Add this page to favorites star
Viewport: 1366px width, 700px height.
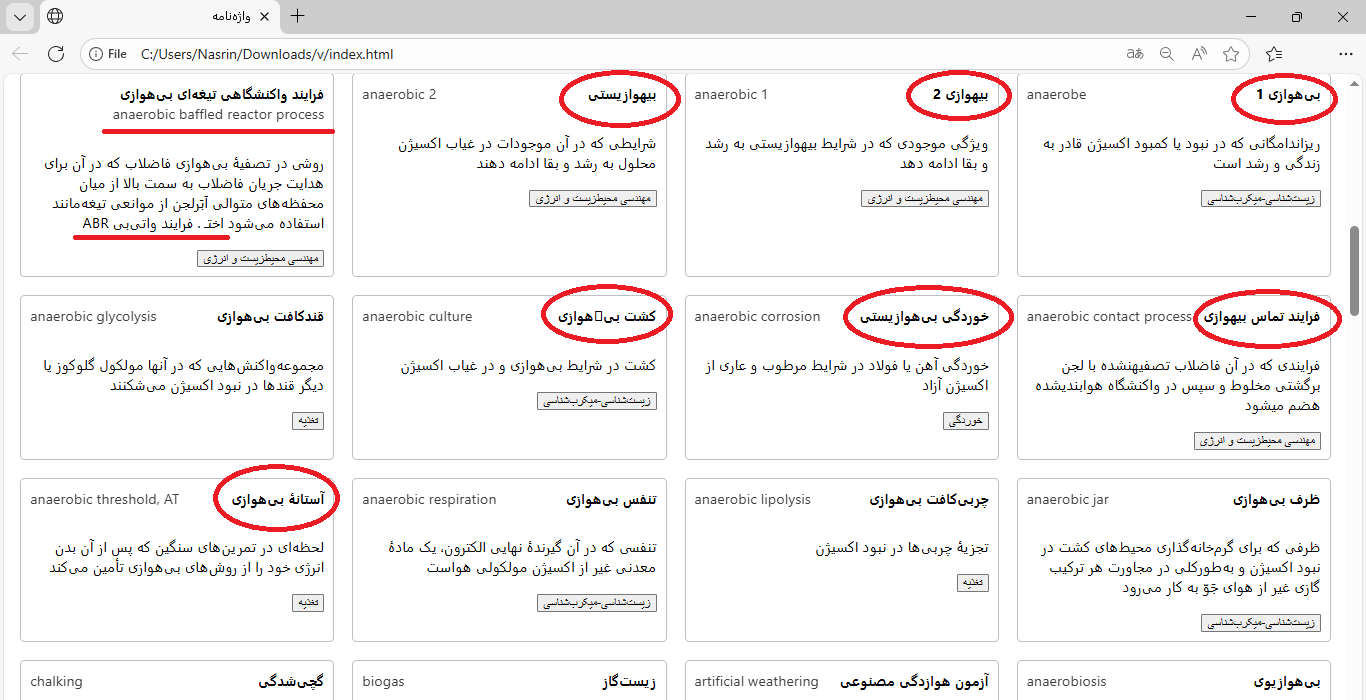[x=1231, y=54]
